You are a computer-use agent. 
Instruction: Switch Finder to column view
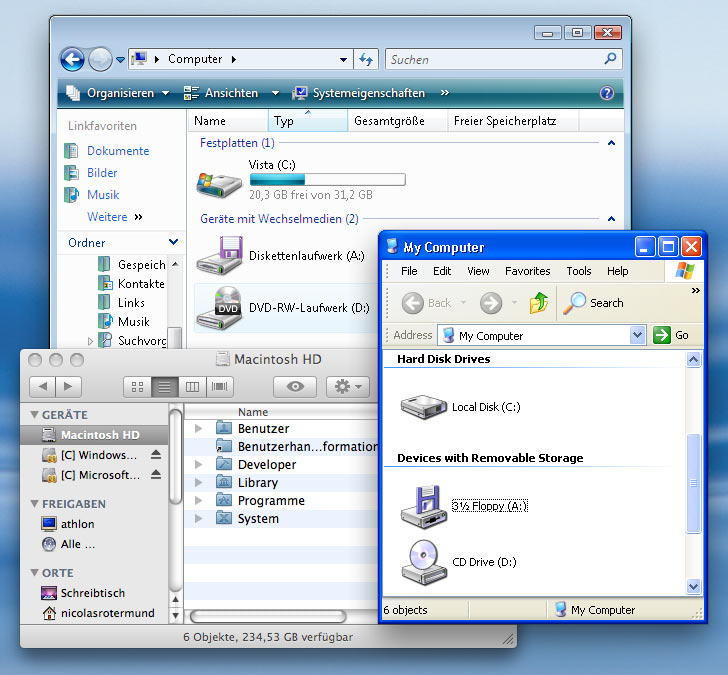192,386
